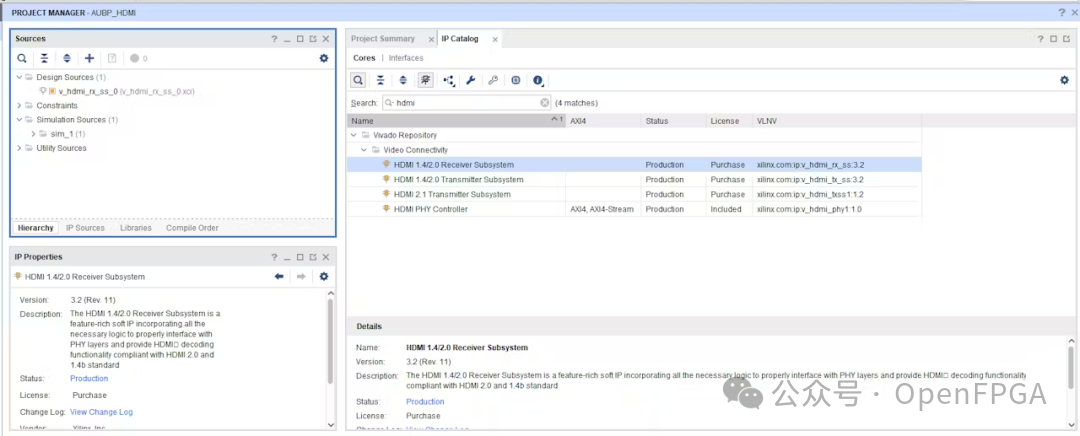
Task: Select the Interfaces view in IP Catalog
Action: click(406, 58)
